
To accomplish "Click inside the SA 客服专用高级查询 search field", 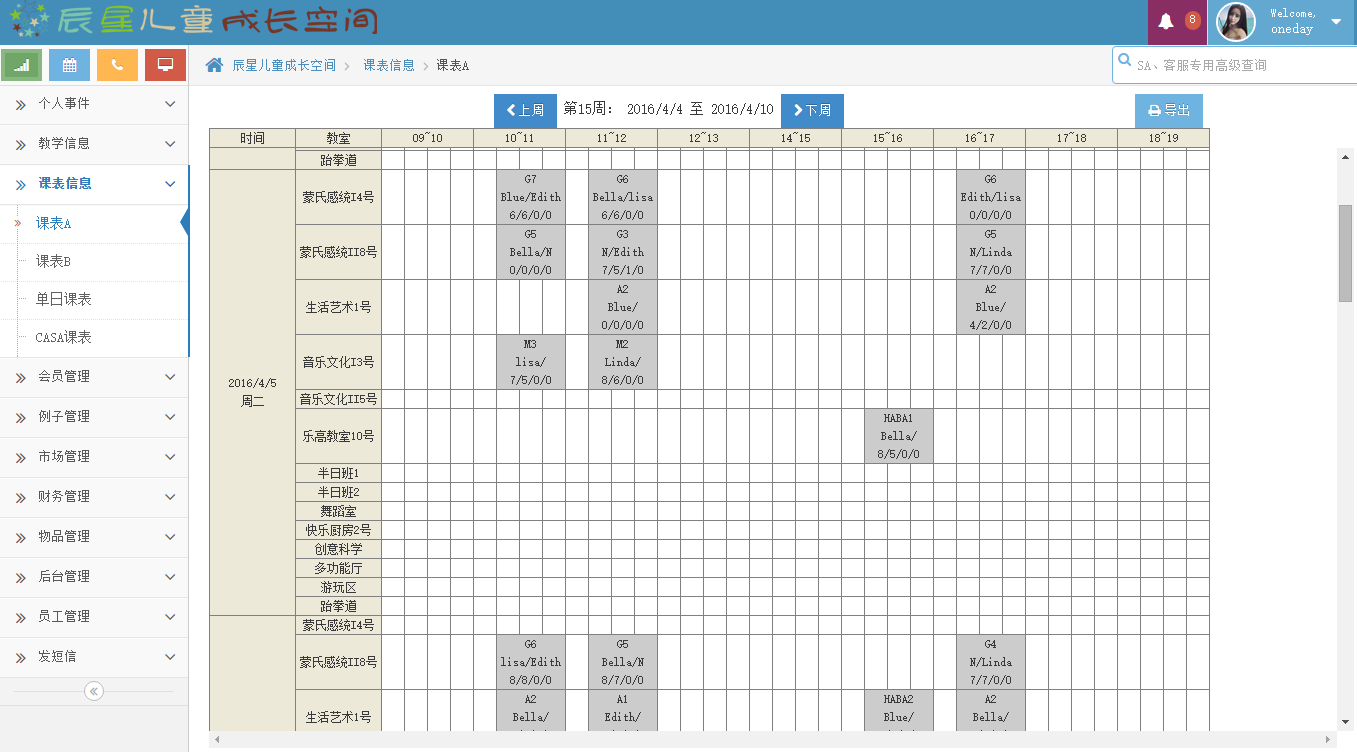I will click(x=1230, y=63).
